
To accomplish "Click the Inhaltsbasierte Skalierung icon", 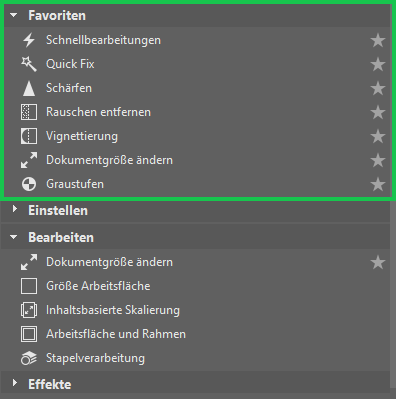I will [29, 310].
